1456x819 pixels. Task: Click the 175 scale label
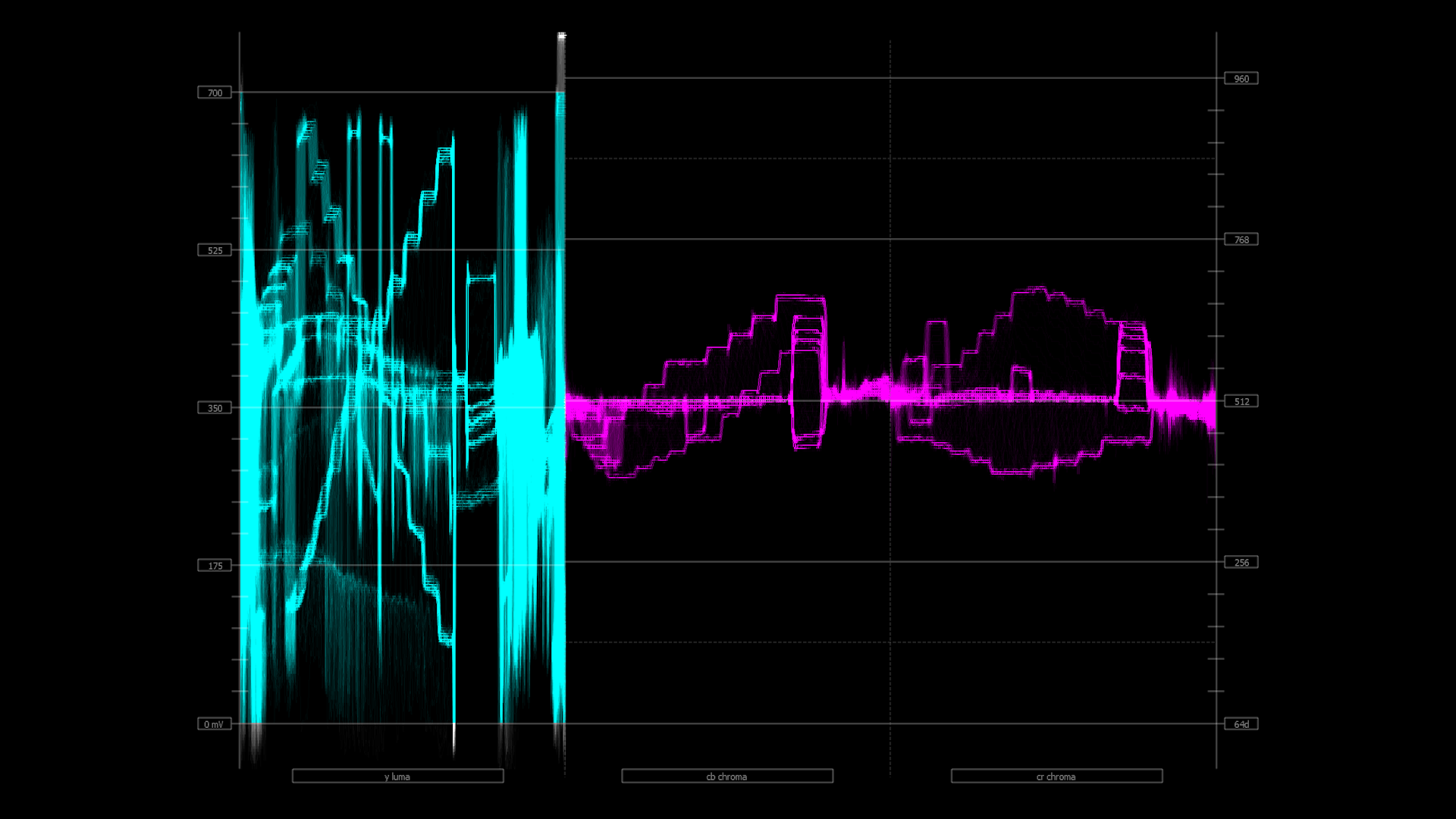tap(215, 566)
